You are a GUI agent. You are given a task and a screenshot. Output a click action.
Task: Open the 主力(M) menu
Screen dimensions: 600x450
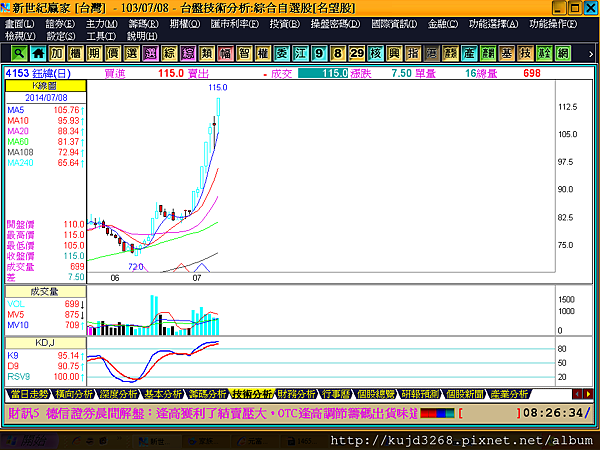[x=102, y=24]
